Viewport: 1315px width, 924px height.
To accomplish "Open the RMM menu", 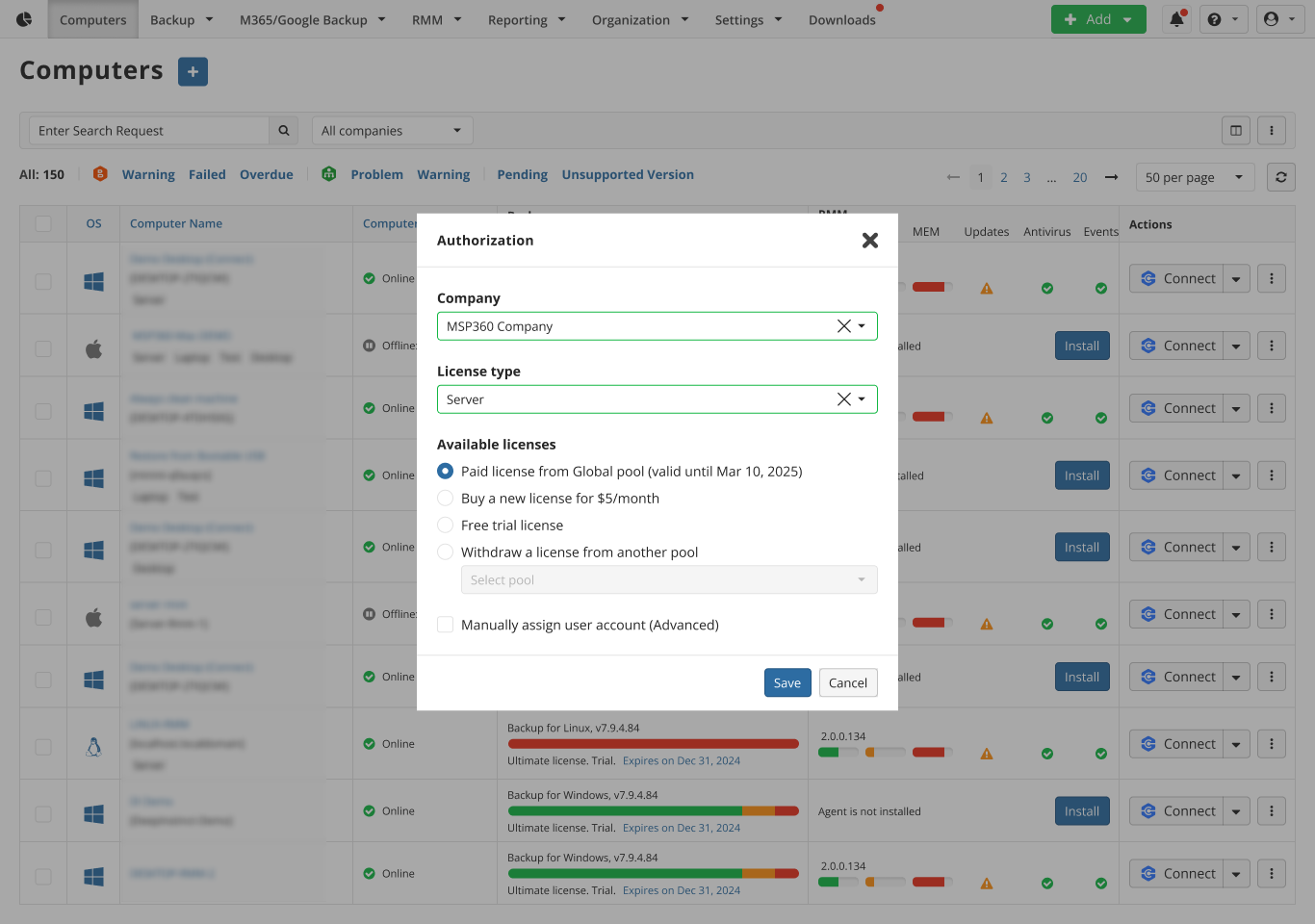I will point(437,19).
